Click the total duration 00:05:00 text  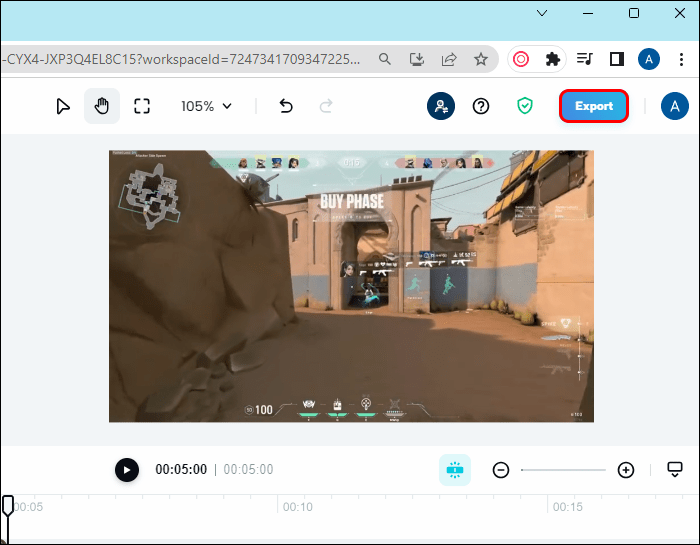(248, 470)
